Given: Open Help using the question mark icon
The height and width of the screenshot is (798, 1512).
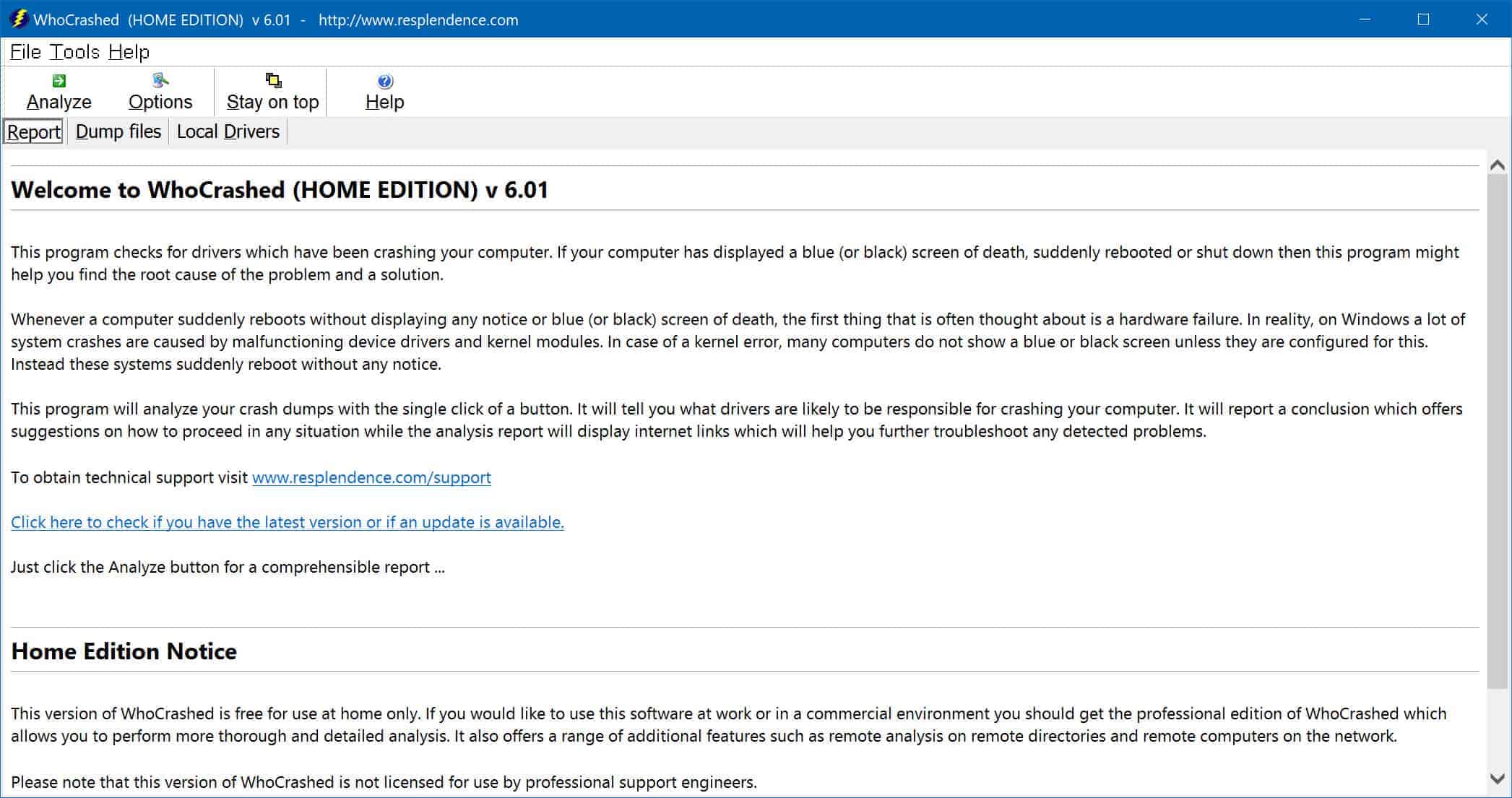Looking at the screenshot, I should tap(384, 79).
